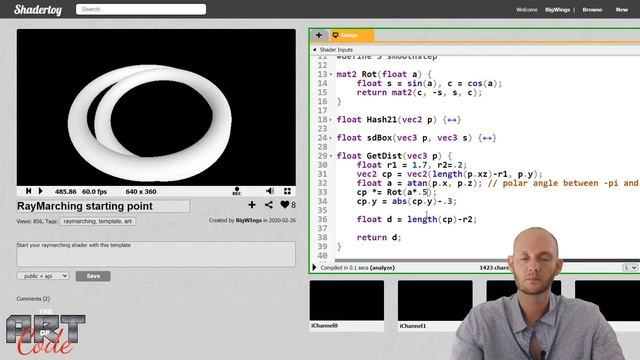This screenshot has height=360, width=640.
Task: Click the '60.0 fps' readout
Action: 94,191
